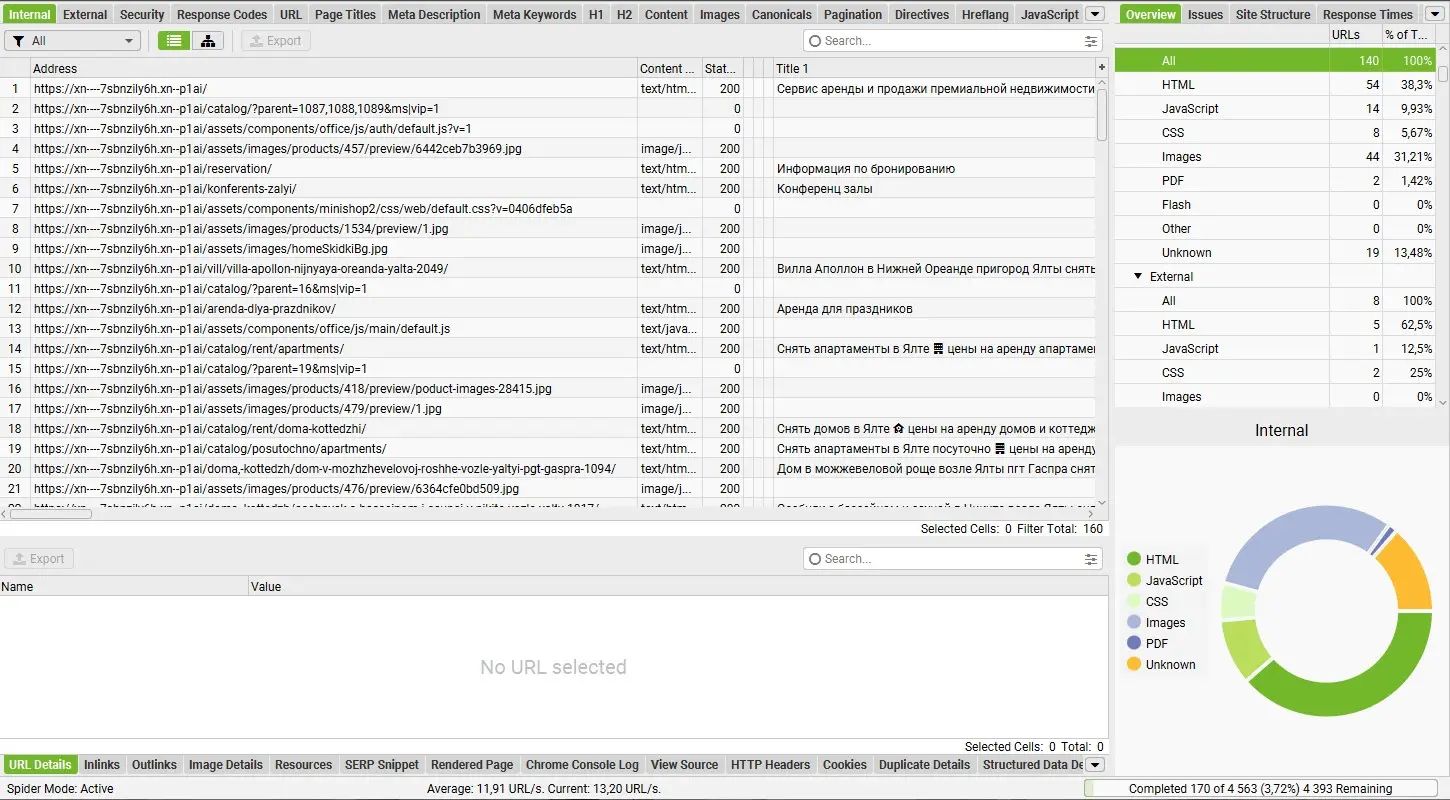Screen dimensions: 1450x800
Task: Open filter settings in lower search box
Action: click(1090, 559)
